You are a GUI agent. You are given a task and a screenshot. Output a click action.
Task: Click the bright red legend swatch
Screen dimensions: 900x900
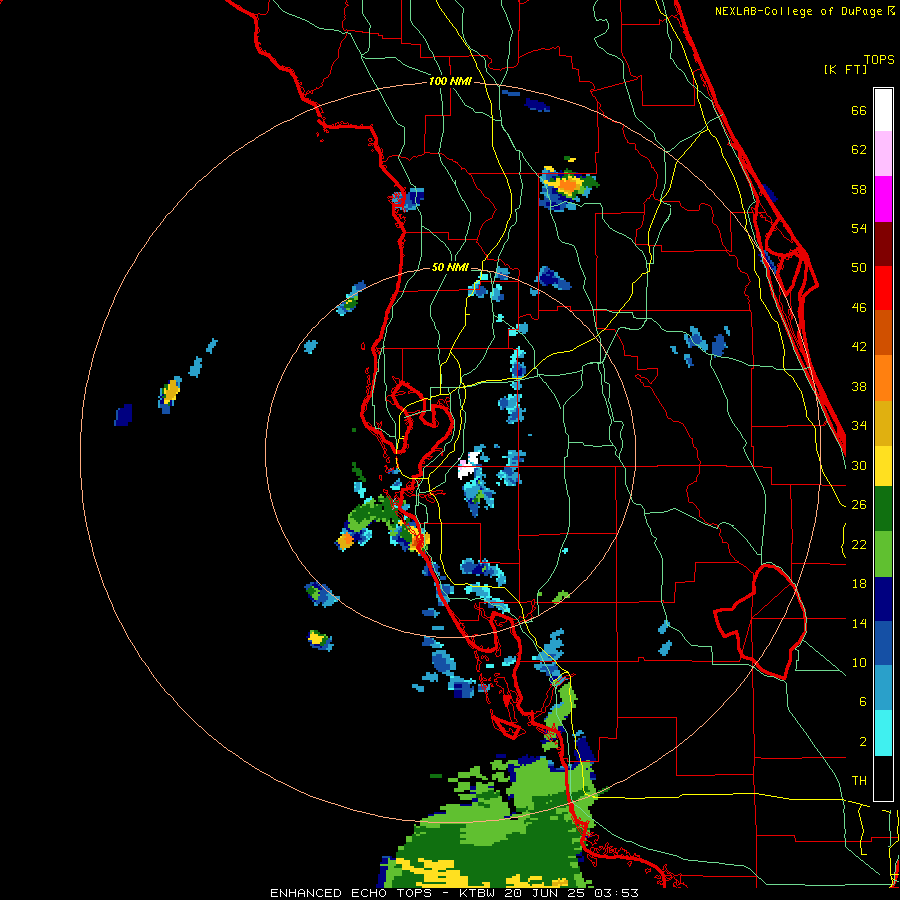point(883,288)
